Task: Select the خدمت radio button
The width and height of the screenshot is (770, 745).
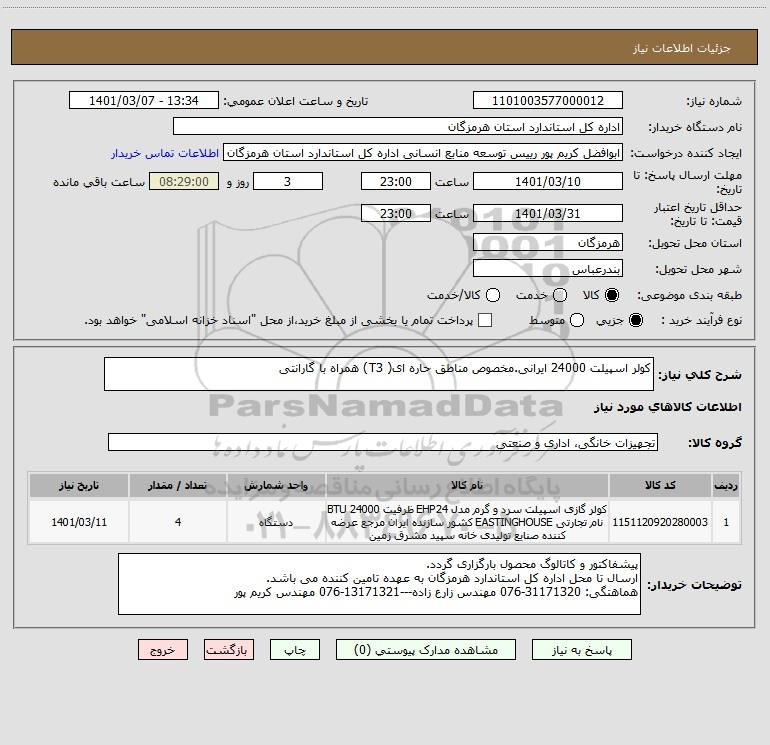Action: pos(560,295)
